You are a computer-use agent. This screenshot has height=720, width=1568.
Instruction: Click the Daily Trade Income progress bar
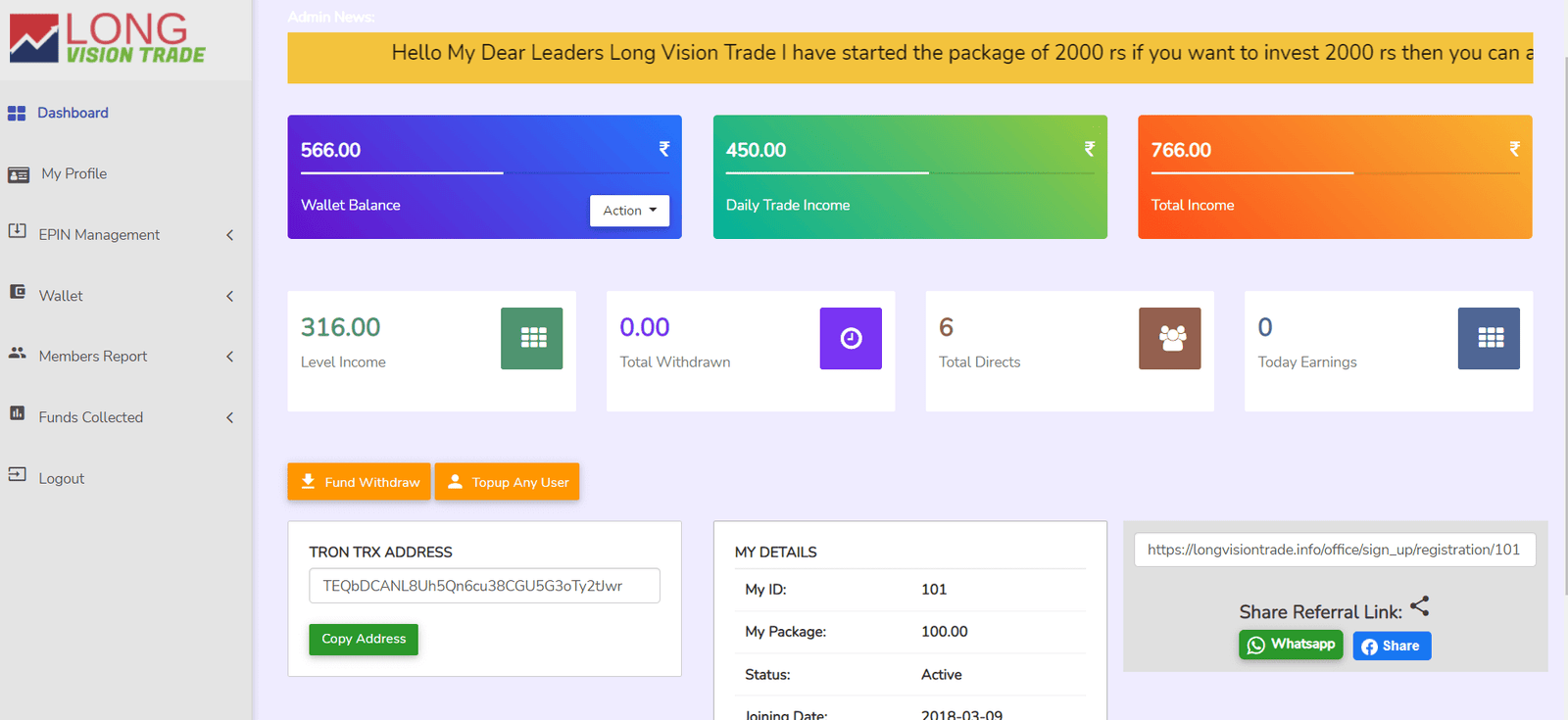click(x=910, y=173)
